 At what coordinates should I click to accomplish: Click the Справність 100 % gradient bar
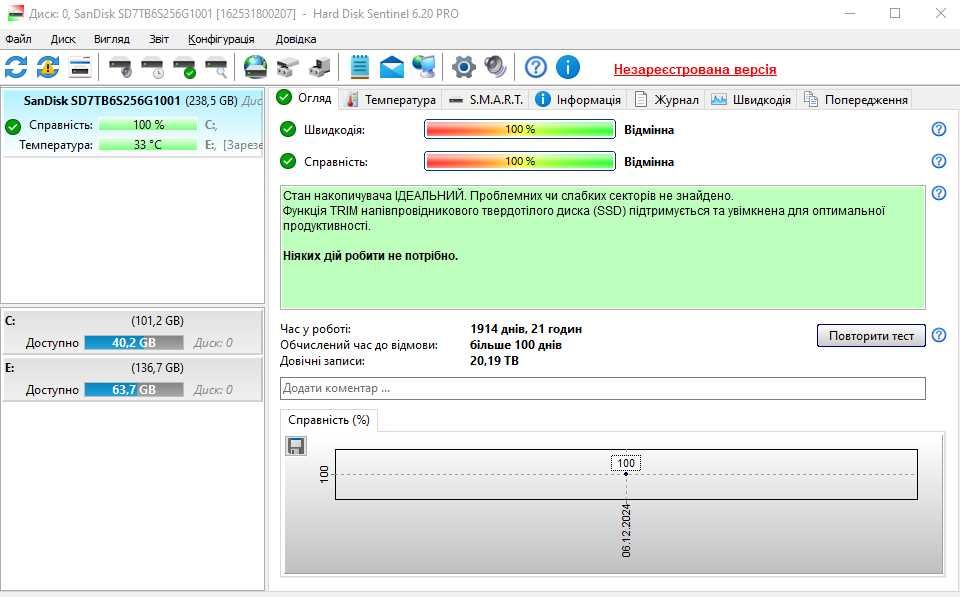(x=520, y=161)
